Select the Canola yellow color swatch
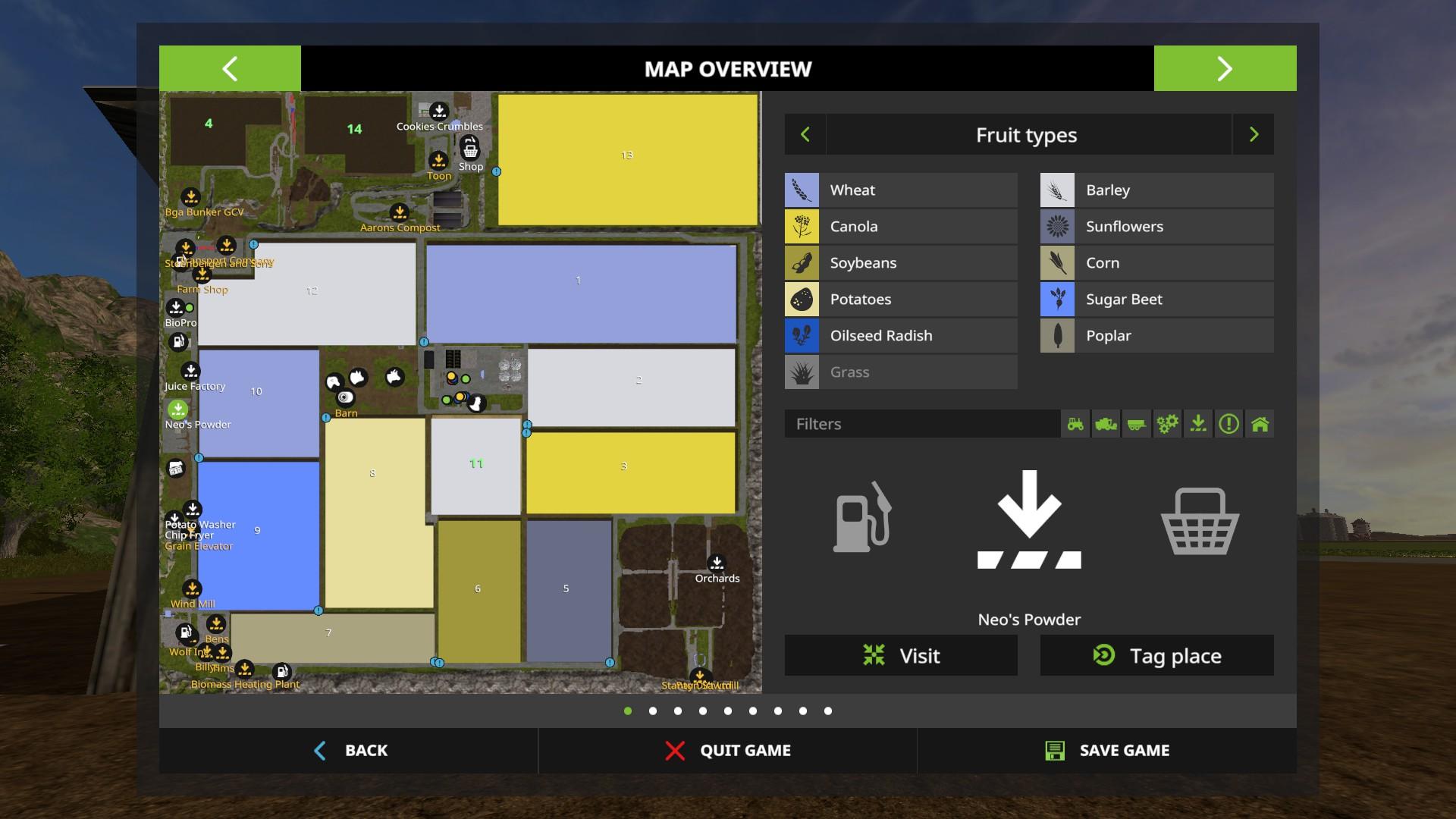1456x819 pixels. tap(802, 227)
